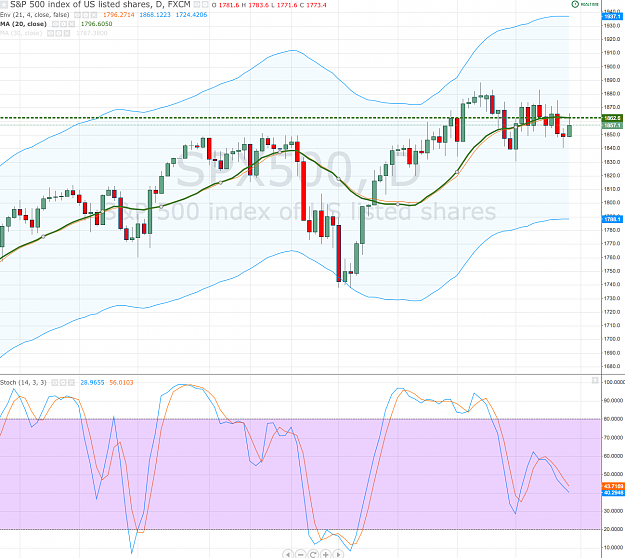Click the Env lower value 1724.4206

coord(191,15)
